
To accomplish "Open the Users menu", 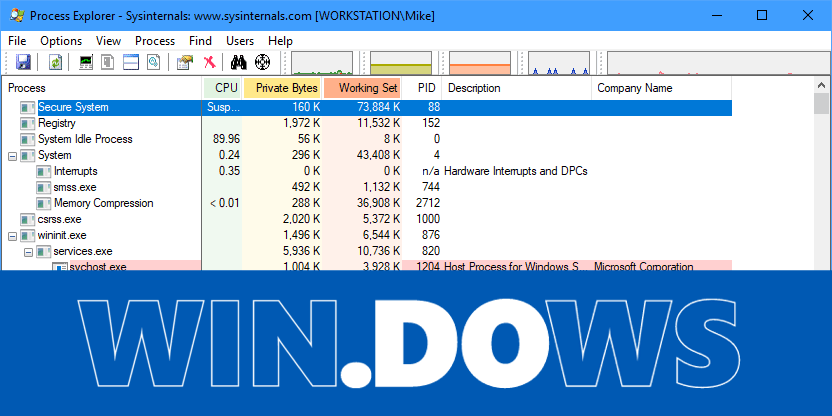I will pyautogui.click(x=240, y=41).
